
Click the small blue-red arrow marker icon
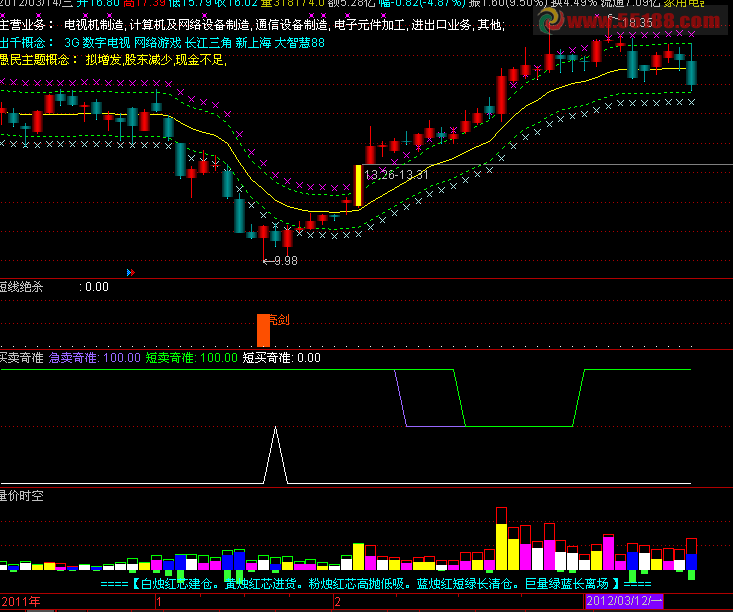pyautogui.click(x=130, y=272)
